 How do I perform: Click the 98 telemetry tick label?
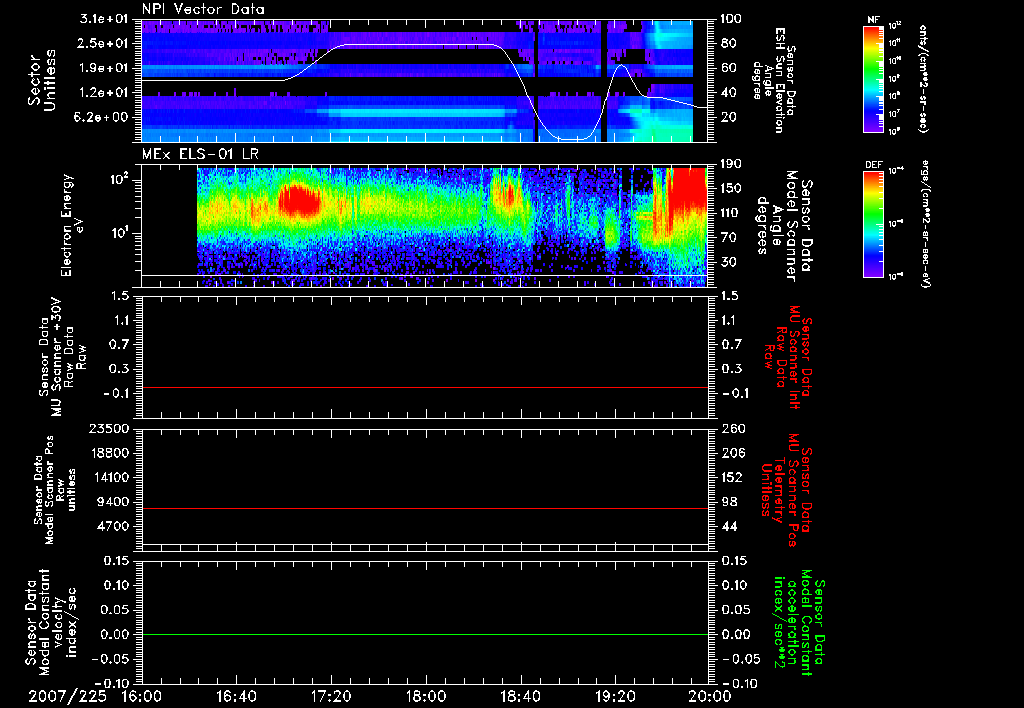coord(729,502)
